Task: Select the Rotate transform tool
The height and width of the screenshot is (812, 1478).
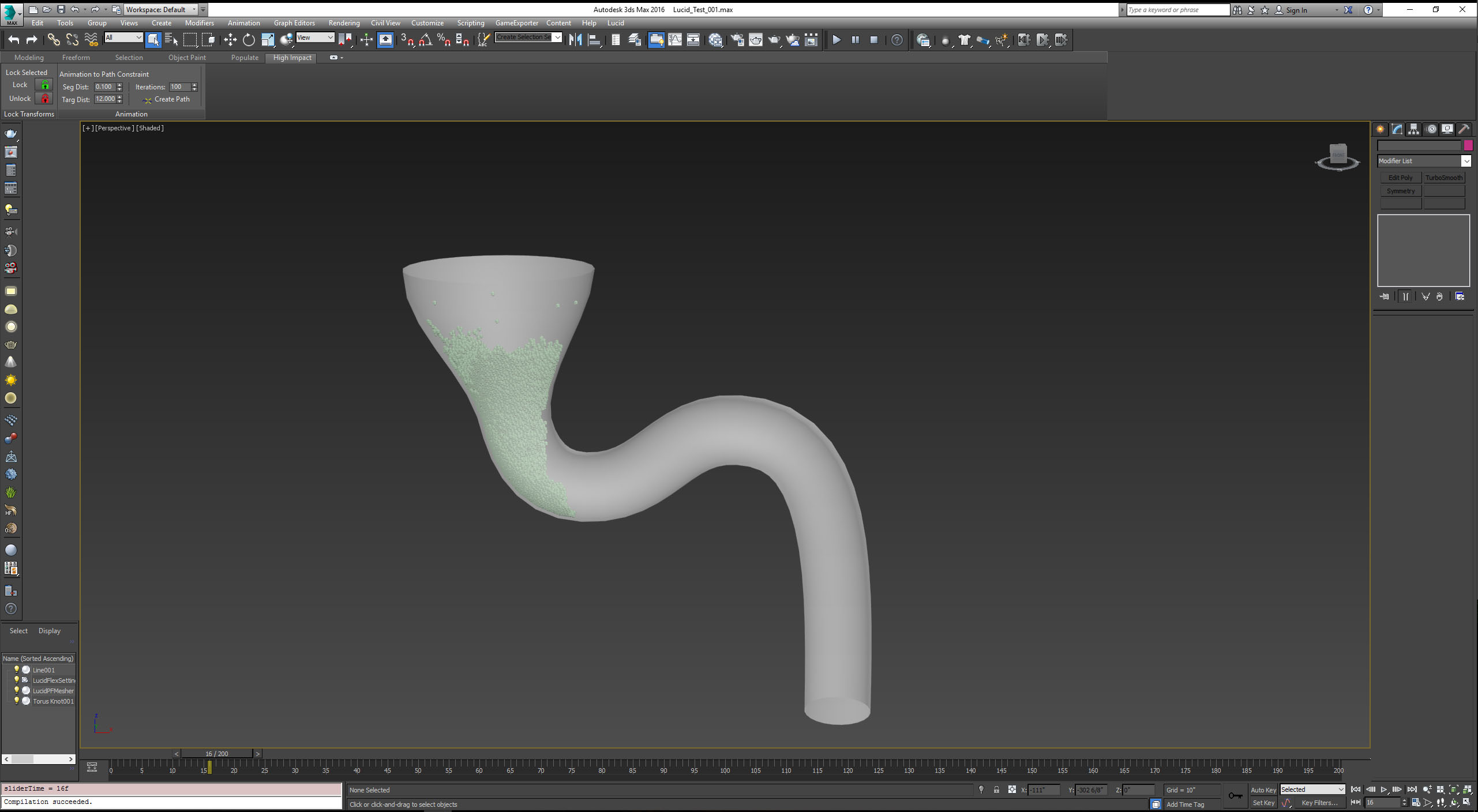Action: [249, 40]
